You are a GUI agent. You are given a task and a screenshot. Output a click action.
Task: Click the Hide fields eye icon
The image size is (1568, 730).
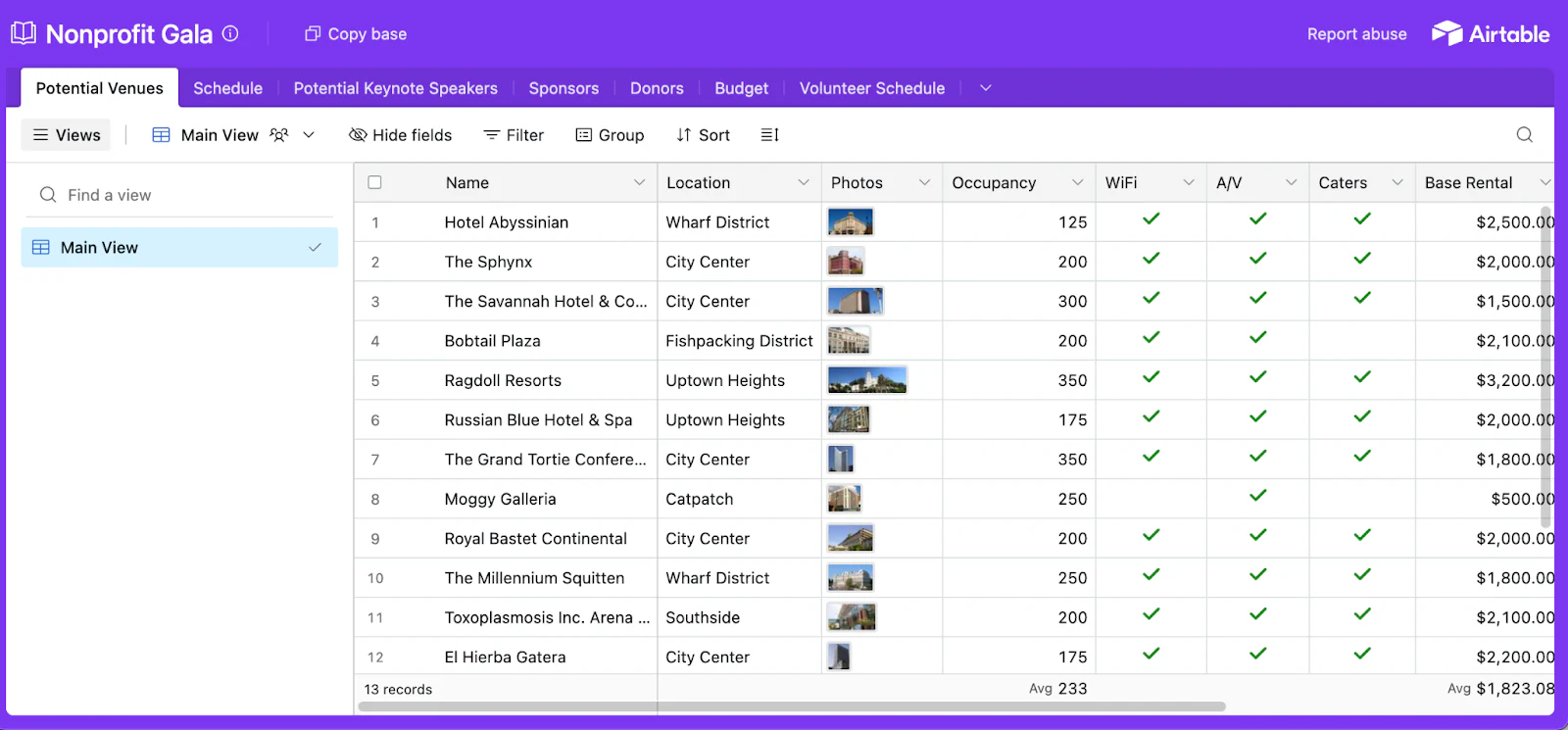pos(358,135)
